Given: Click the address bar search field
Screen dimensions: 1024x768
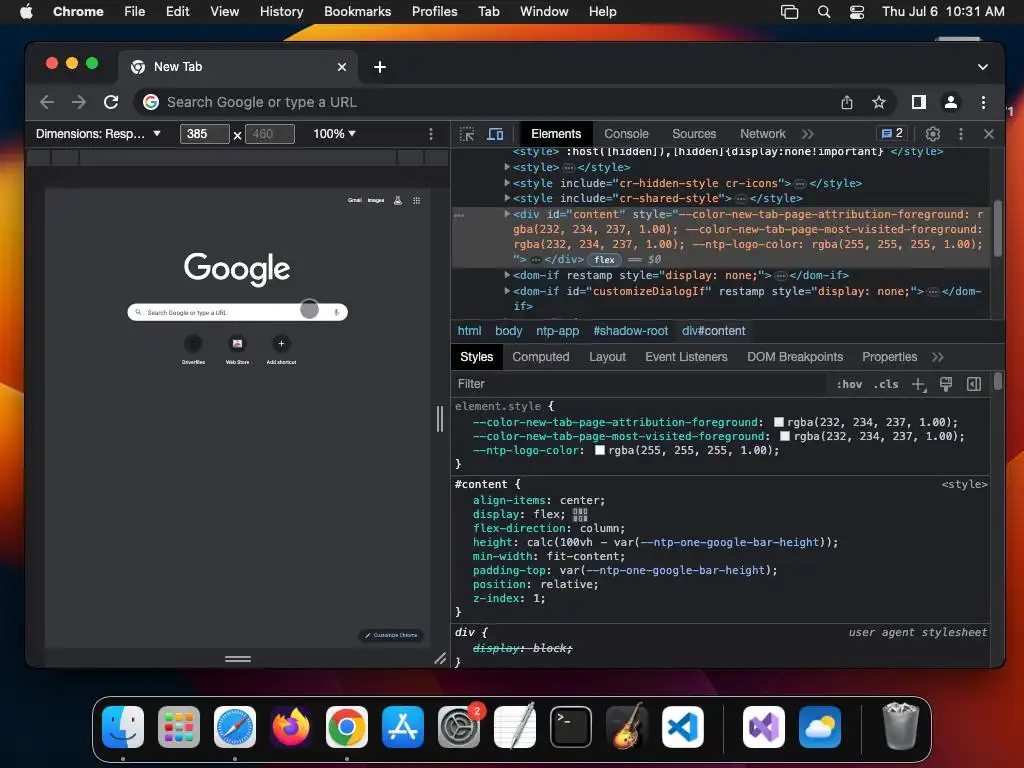Looking at the screenshot, I should point(483,103).
